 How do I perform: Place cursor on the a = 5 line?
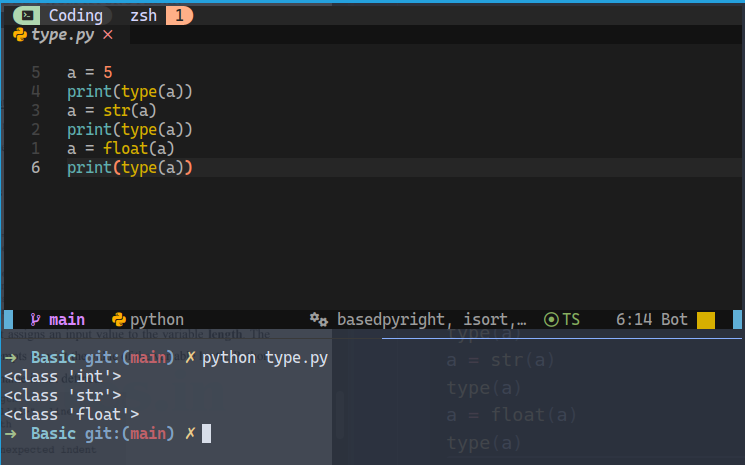pos(90,72)
